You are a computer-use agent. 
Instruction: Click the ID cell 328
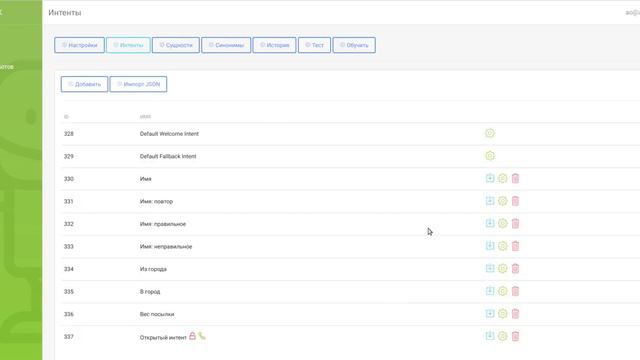click(x=69, y=133)
